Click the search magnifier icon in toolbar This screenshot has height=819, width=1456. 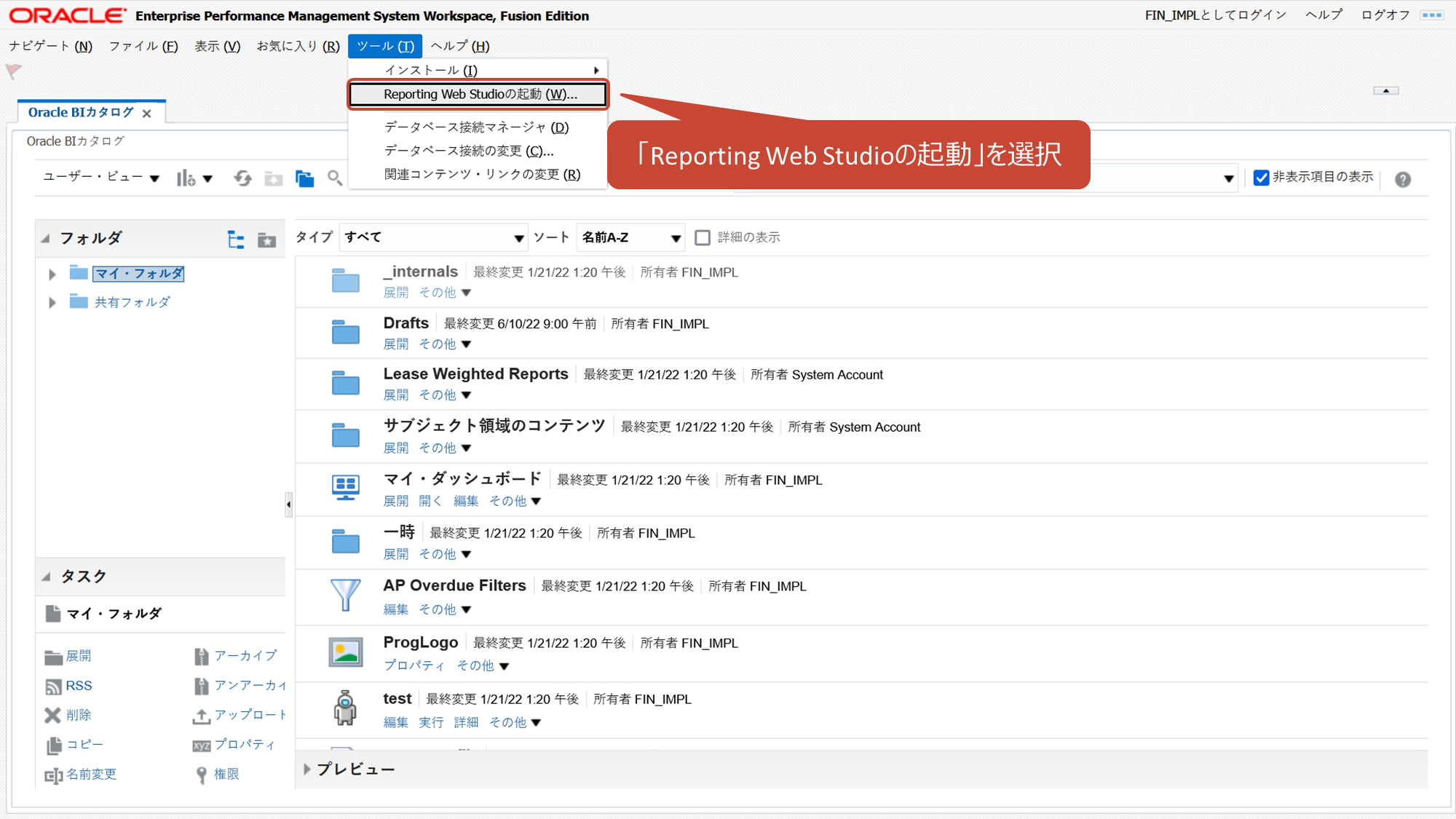pos(334,178)
